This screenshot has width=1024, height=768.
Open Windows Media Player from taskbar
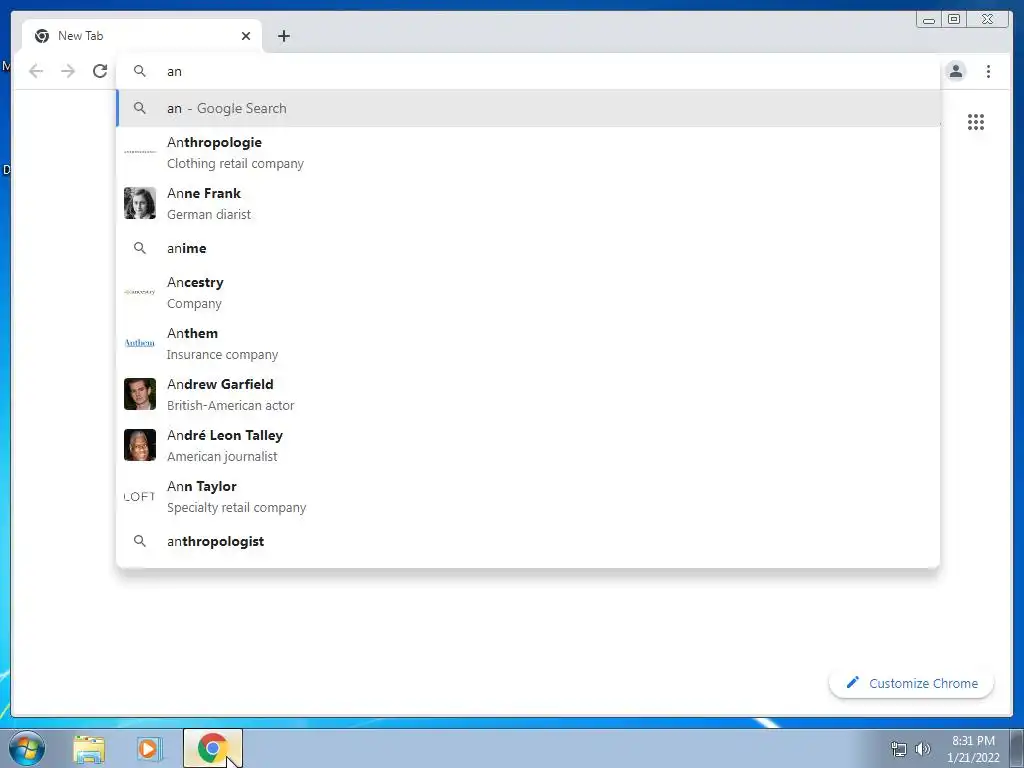[148, 749]
